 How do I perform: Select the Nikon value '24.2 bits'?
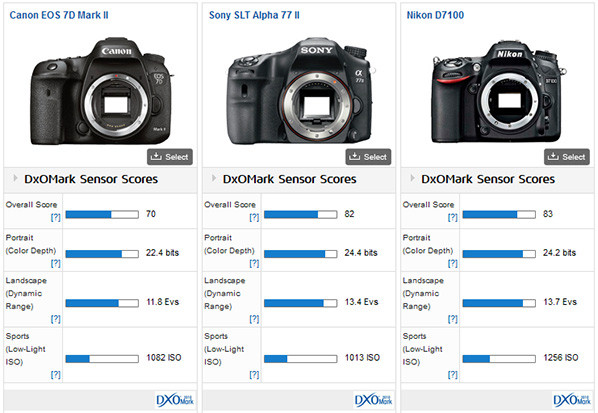tap(559, 253)
